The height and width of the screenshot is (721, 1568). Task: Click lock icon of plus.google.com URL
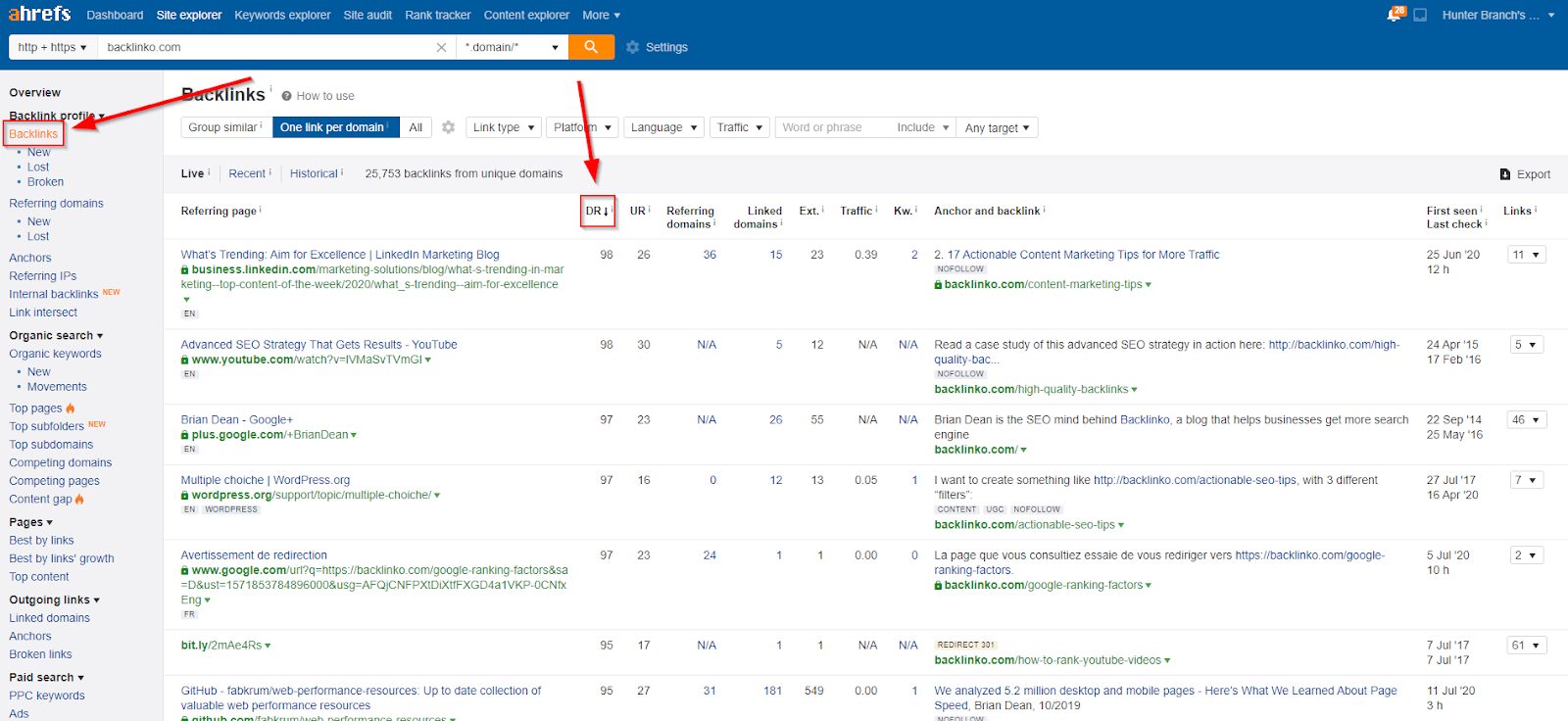click(185, 435)
